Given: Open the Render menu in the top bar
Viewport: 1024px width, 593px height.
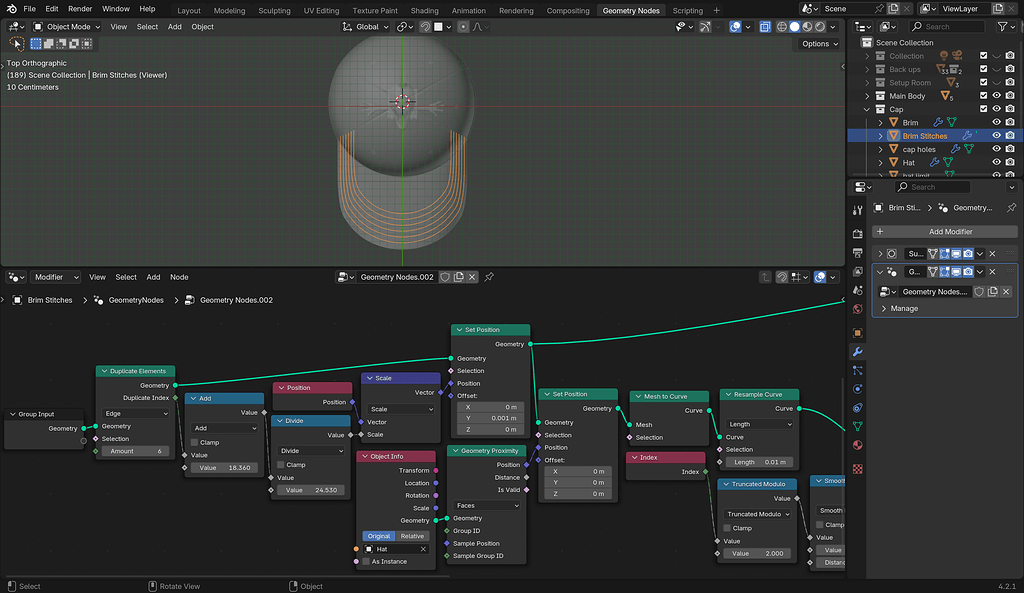Looking at the screenshot, I should pos(79,8).
